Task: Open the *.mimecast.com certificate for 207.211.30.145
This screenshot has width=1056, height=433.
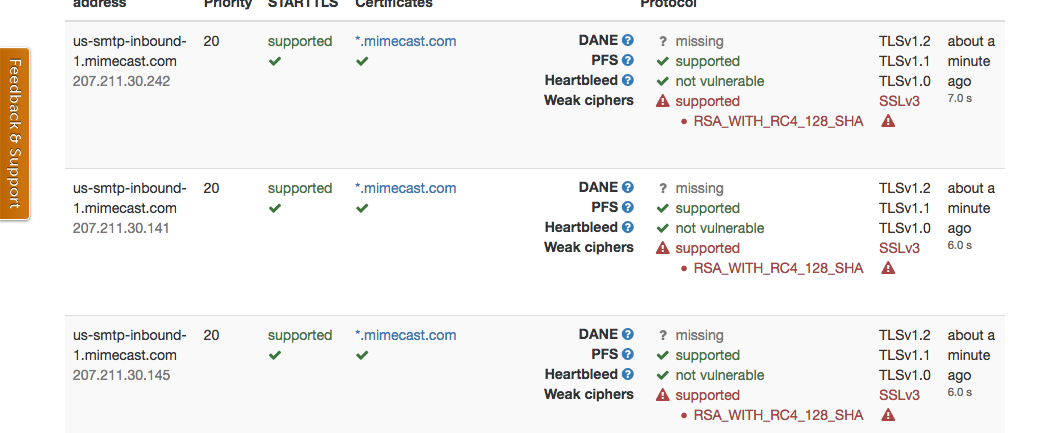Action: pos(405,335)
